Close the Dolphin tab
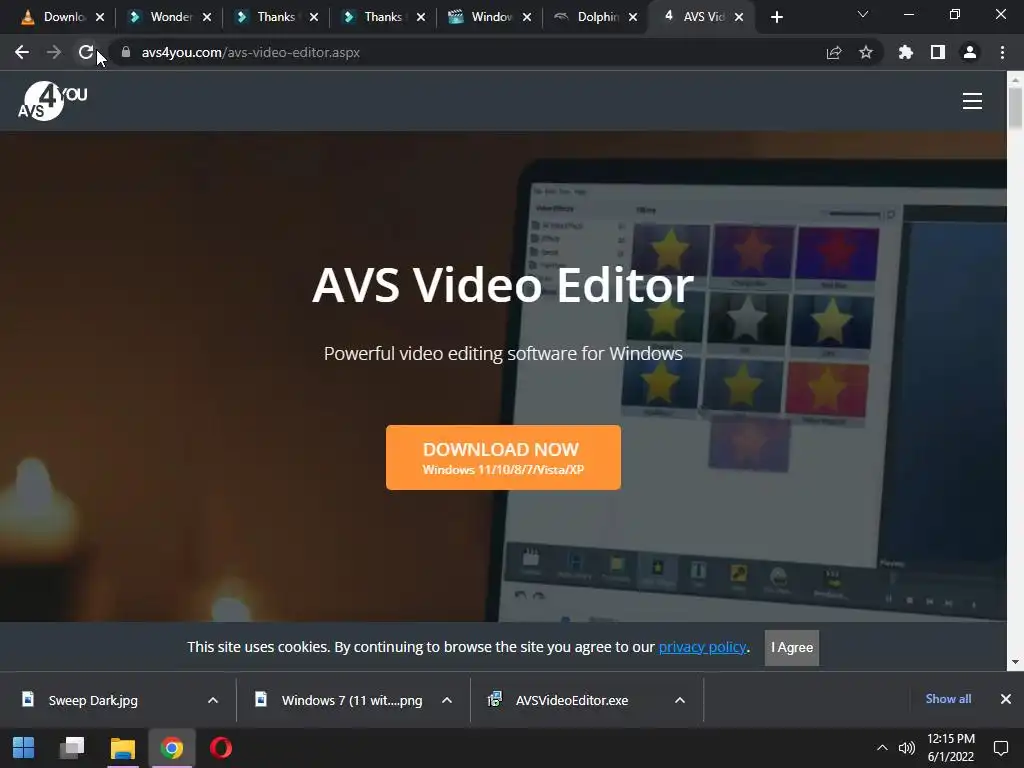 click(x=633, y=17)
